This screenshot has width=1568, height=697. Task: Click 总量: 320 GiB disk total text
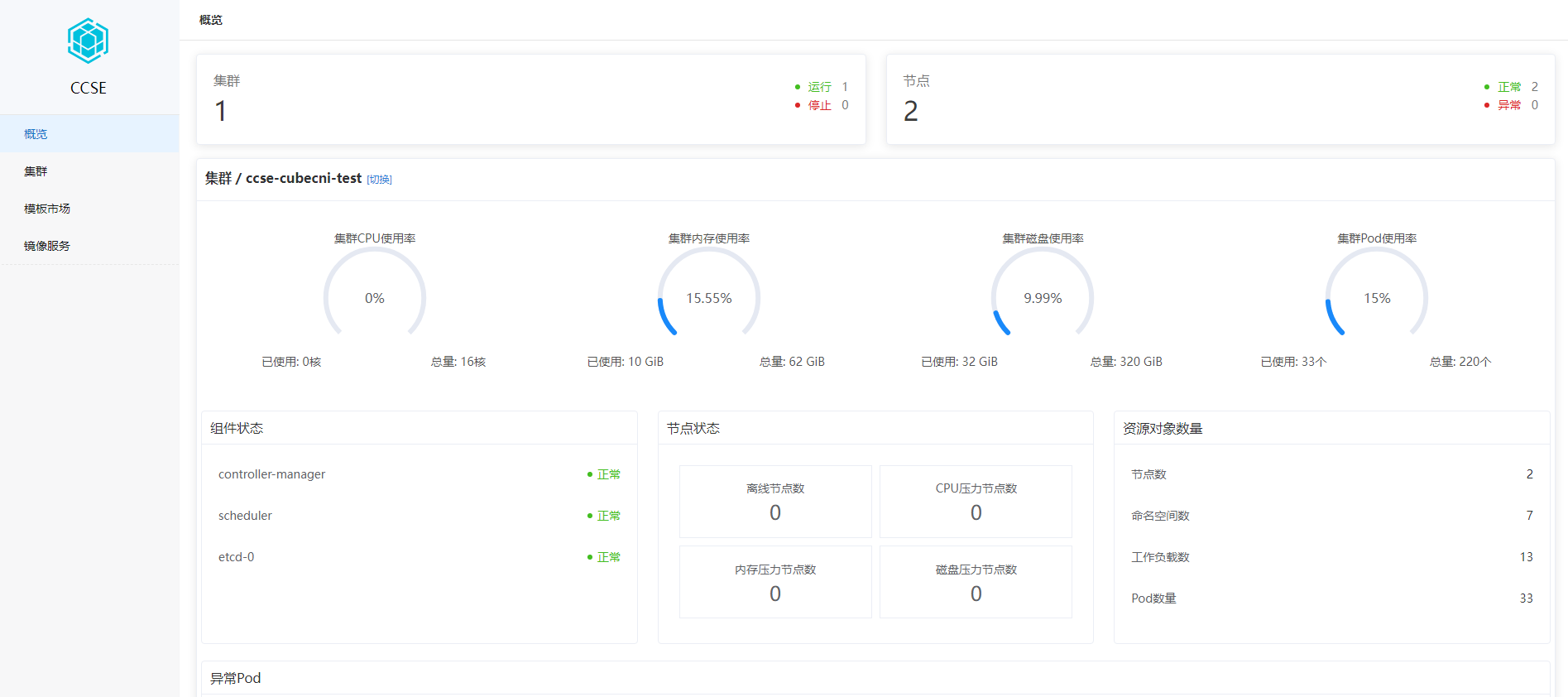click(x=1126, y=362)
